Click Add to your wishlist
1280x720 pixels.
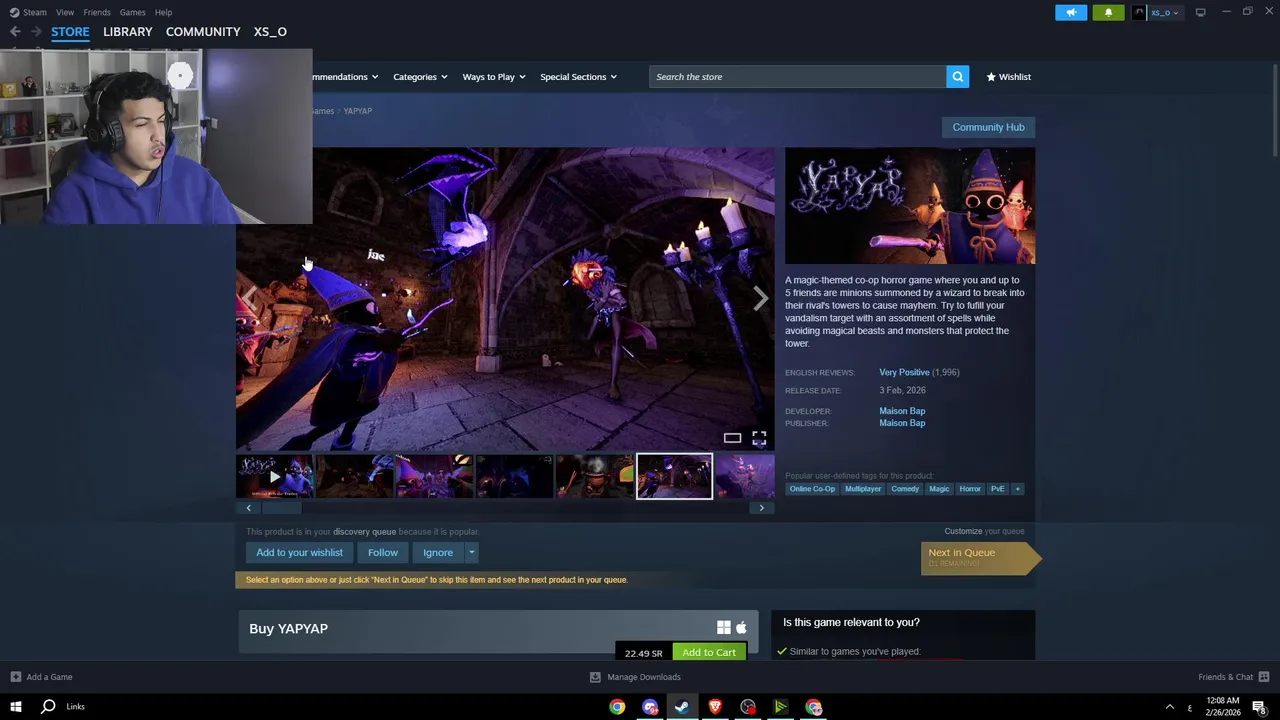coord(299,552)
